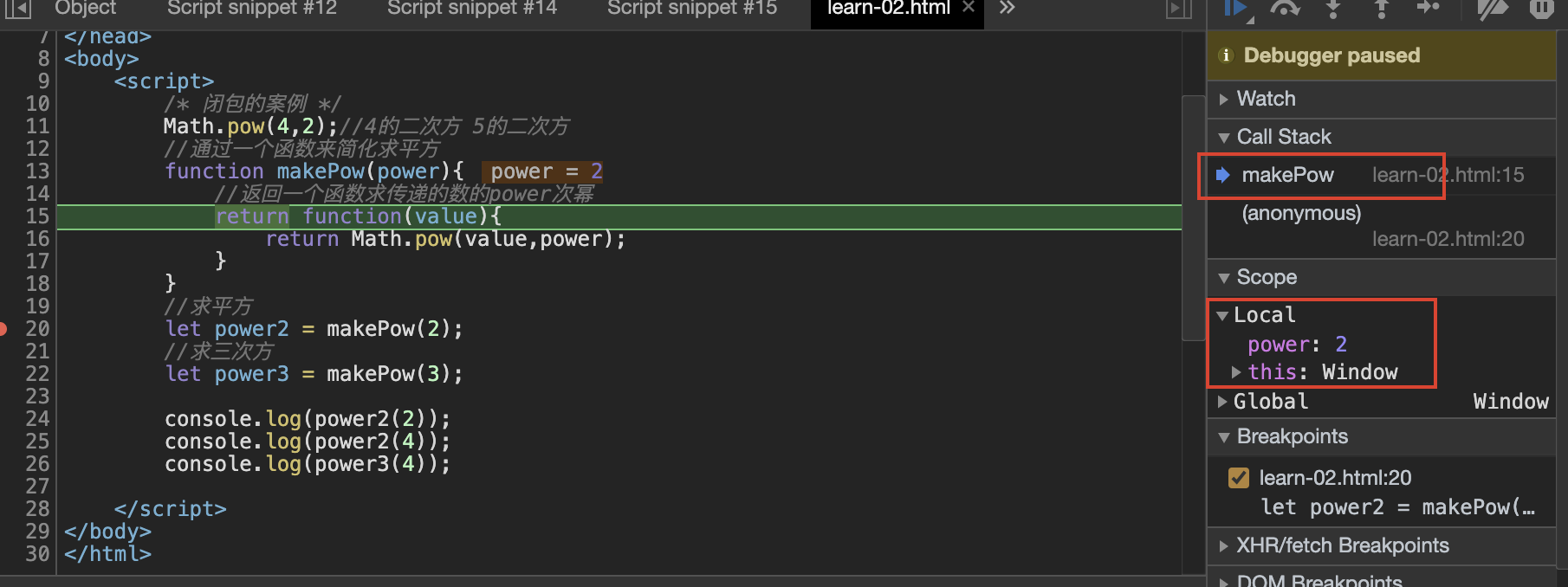This screenshot has height=587, width=1568.
Task: Resume script execution
Action: click(1235, 9)
